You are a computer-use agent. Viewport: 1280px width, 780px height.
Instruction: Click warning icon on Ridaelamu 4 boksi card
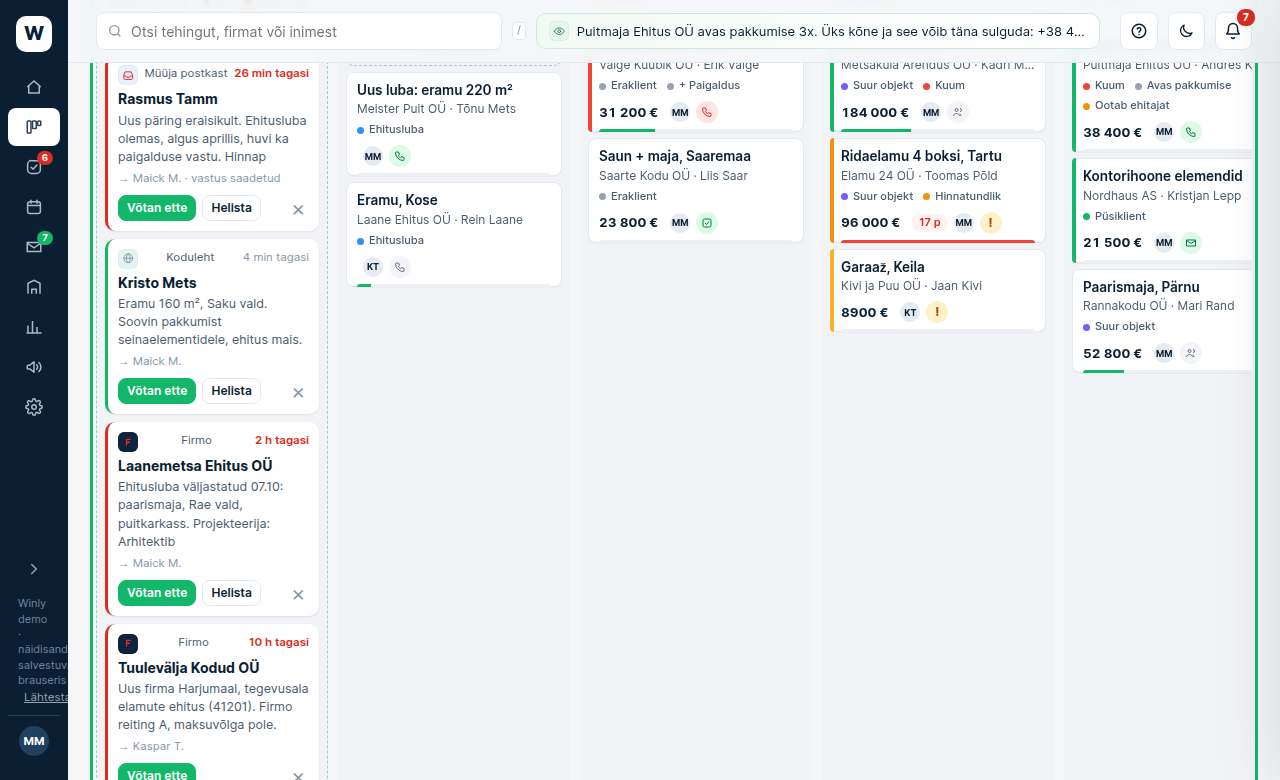(x=990, y=222)
